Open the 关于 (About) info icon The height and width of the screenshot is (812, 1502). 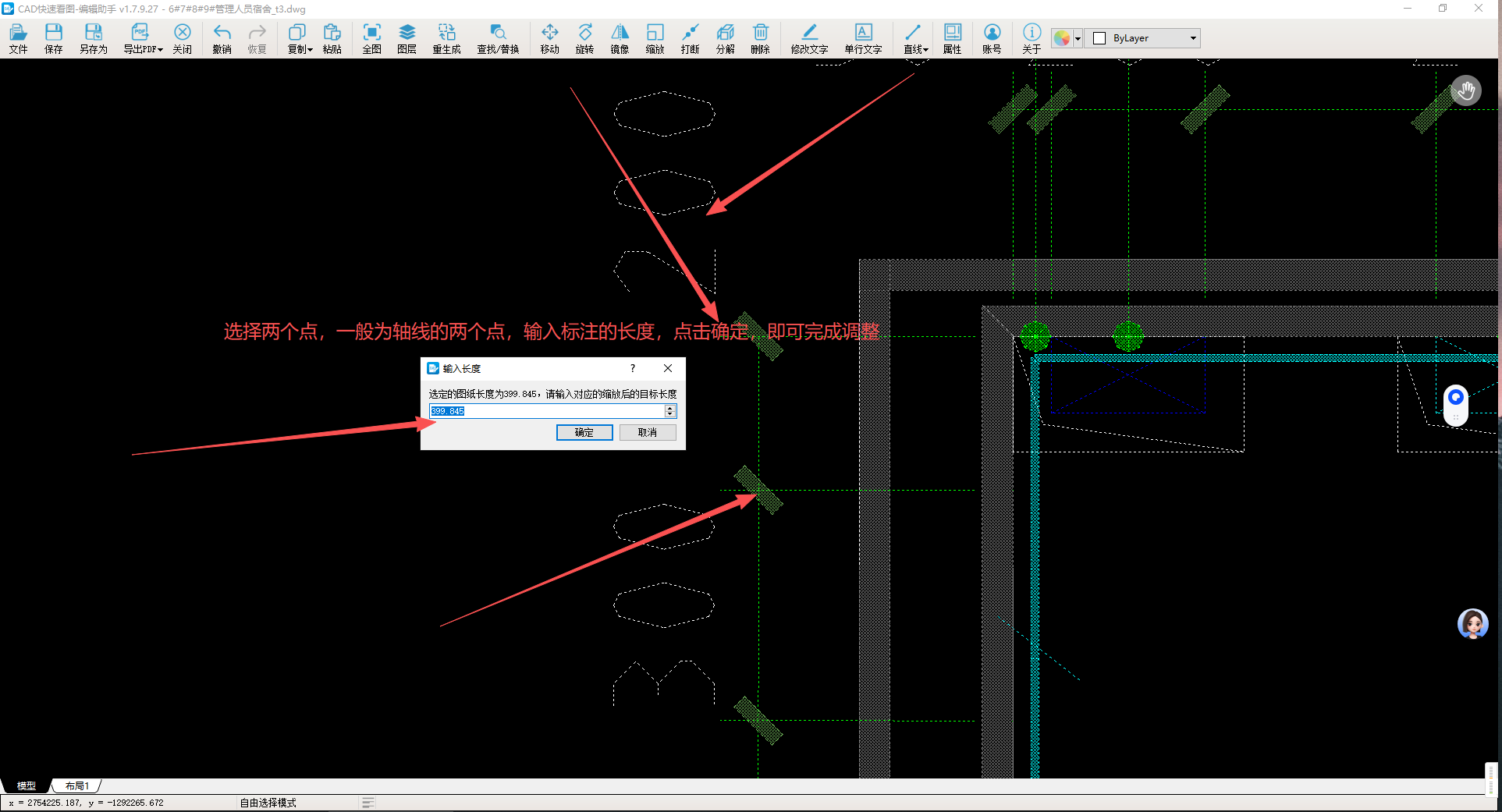(x=1032, y=38)
